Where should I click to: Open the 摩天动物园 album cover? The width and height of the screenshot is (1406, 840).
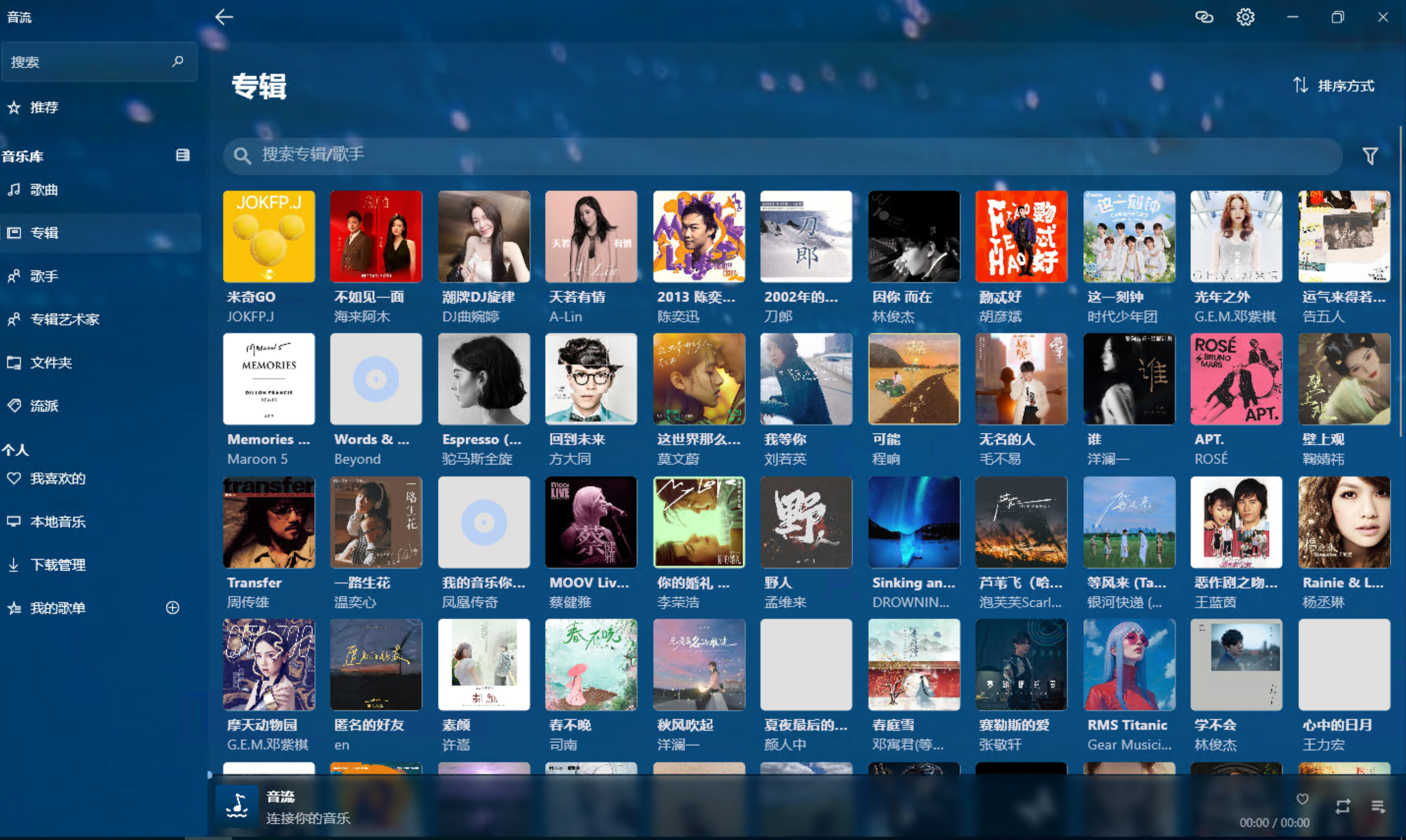click(x=269, y=665)
